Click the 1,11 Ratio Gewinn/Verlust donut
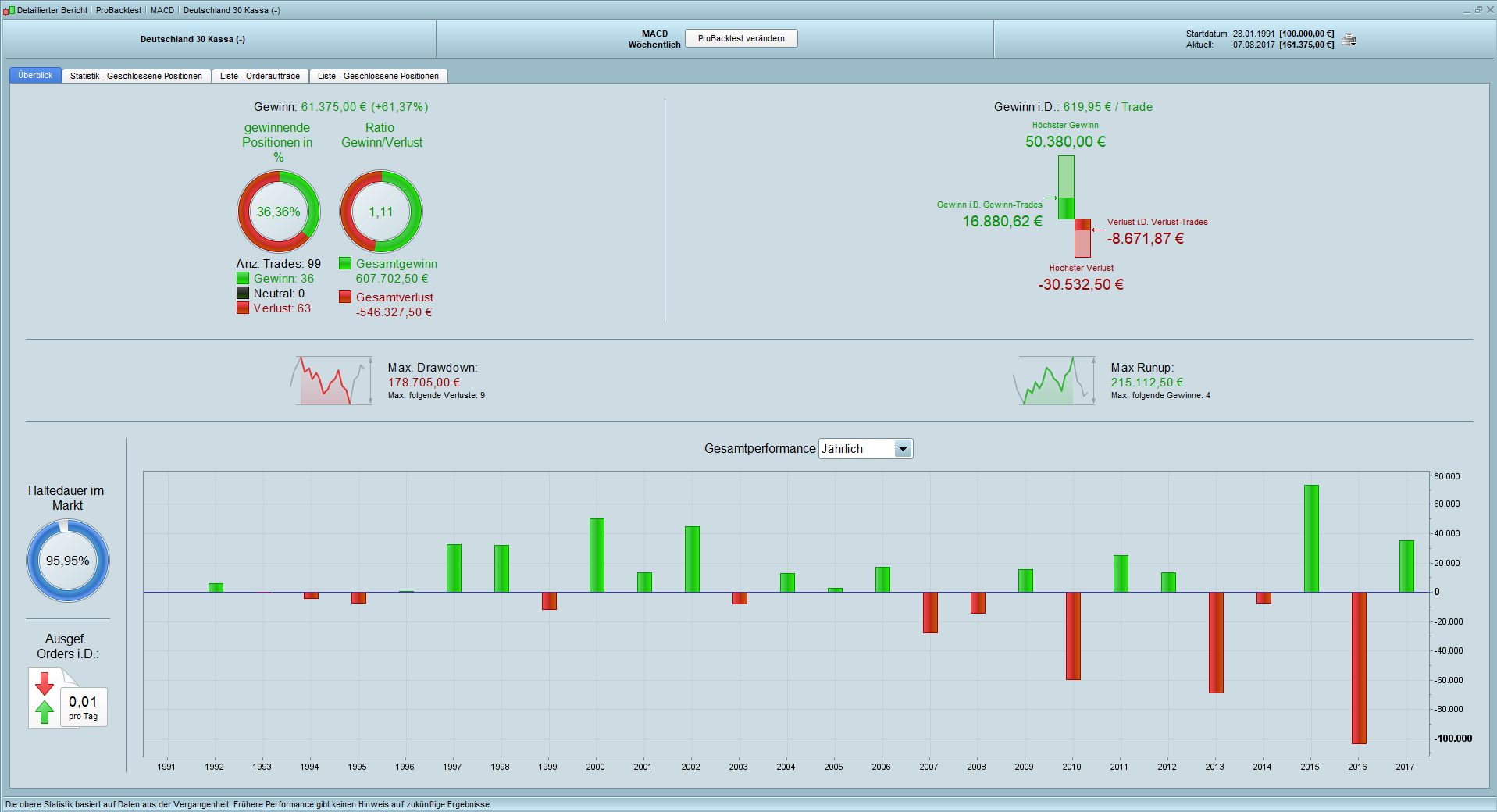1497x812 pixels. coord(381,212)
